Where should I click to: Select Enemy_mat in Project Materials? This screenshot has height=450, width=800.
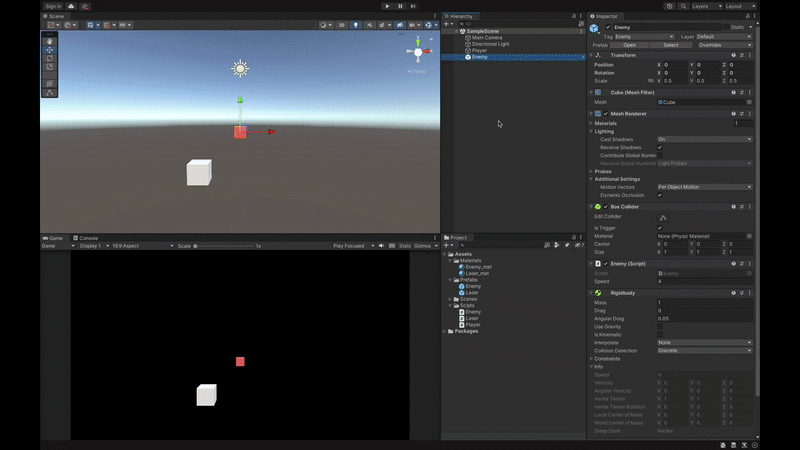pyautogui.click(x=478, y=267)
